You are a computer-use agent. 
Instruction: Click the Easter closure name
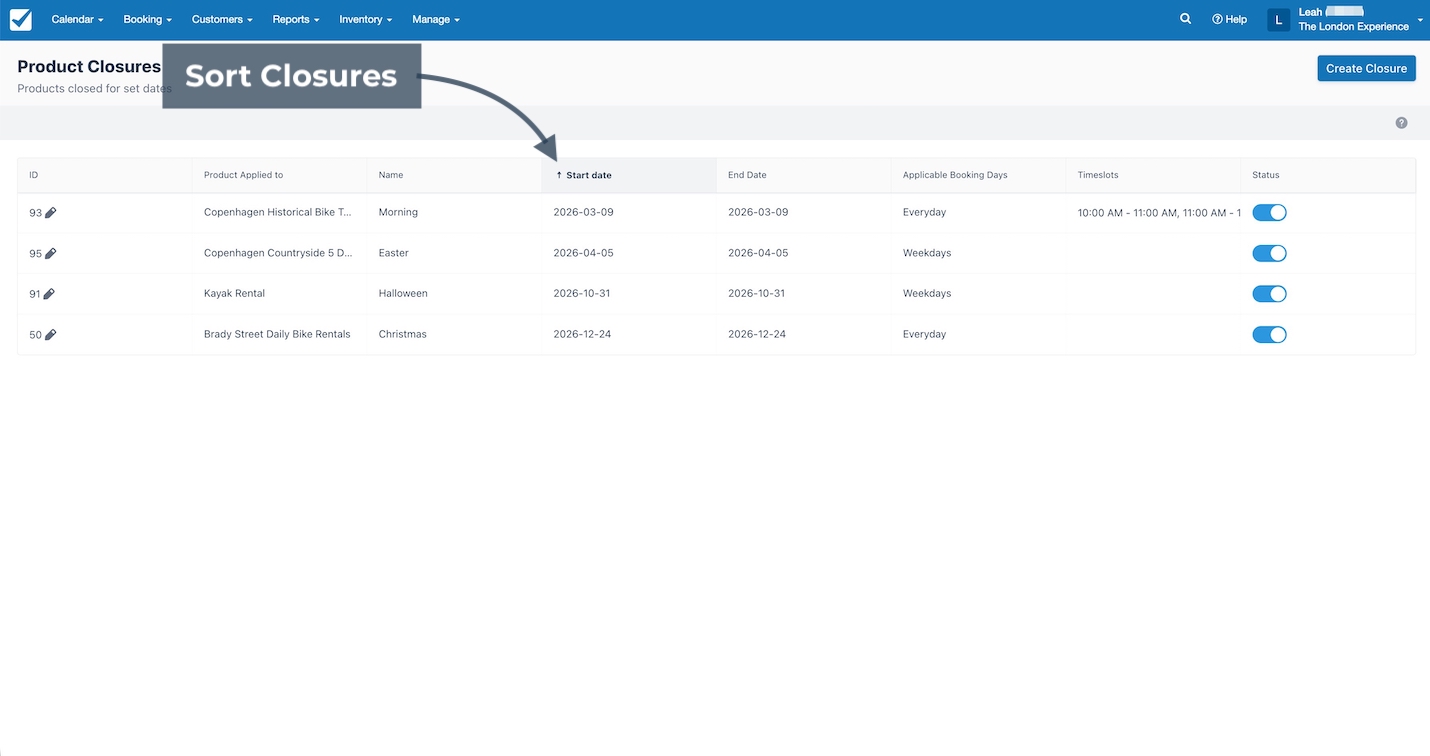pyautogui.click(x=393, y=253)
